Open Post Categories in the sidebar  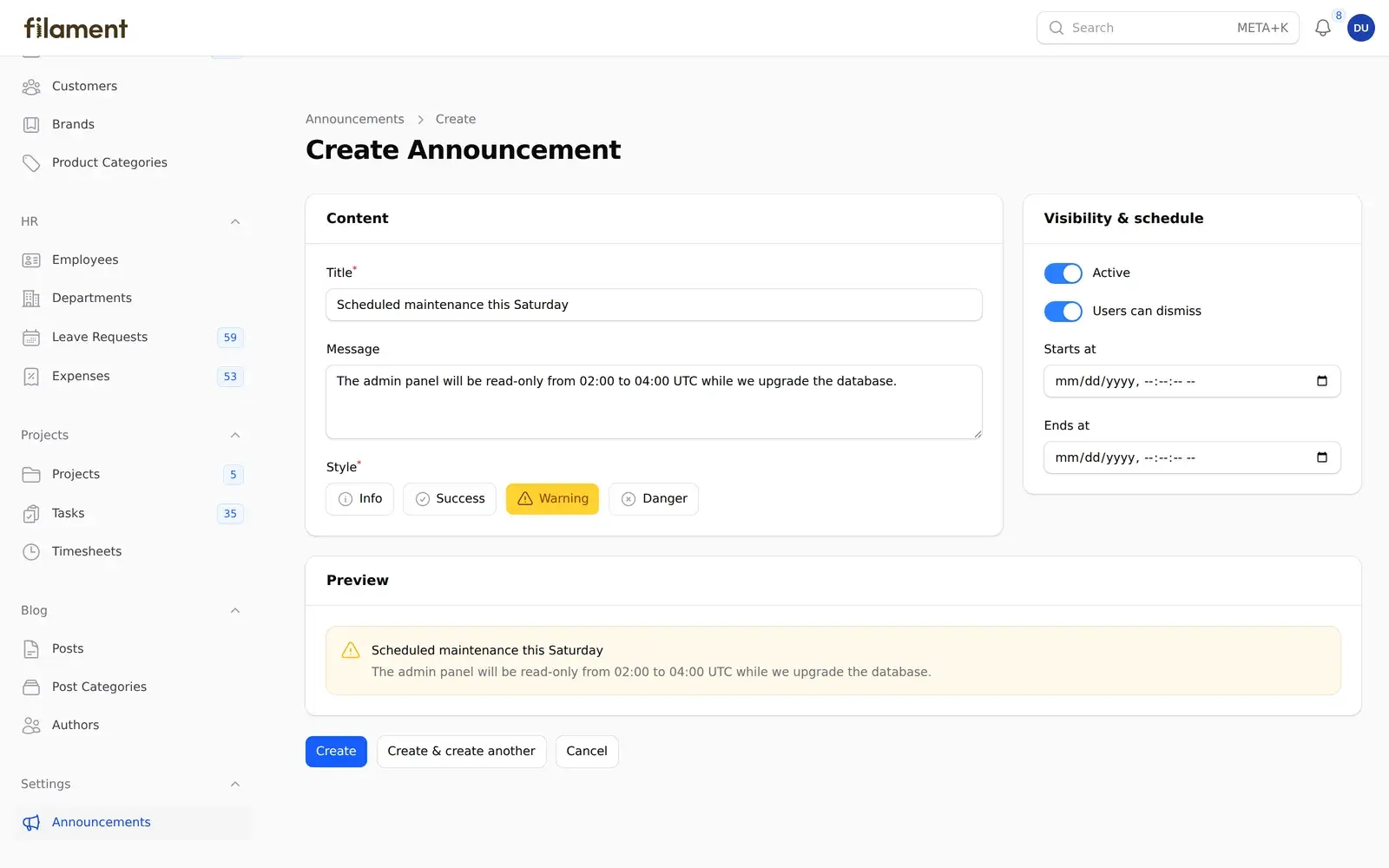coord(133,687)
